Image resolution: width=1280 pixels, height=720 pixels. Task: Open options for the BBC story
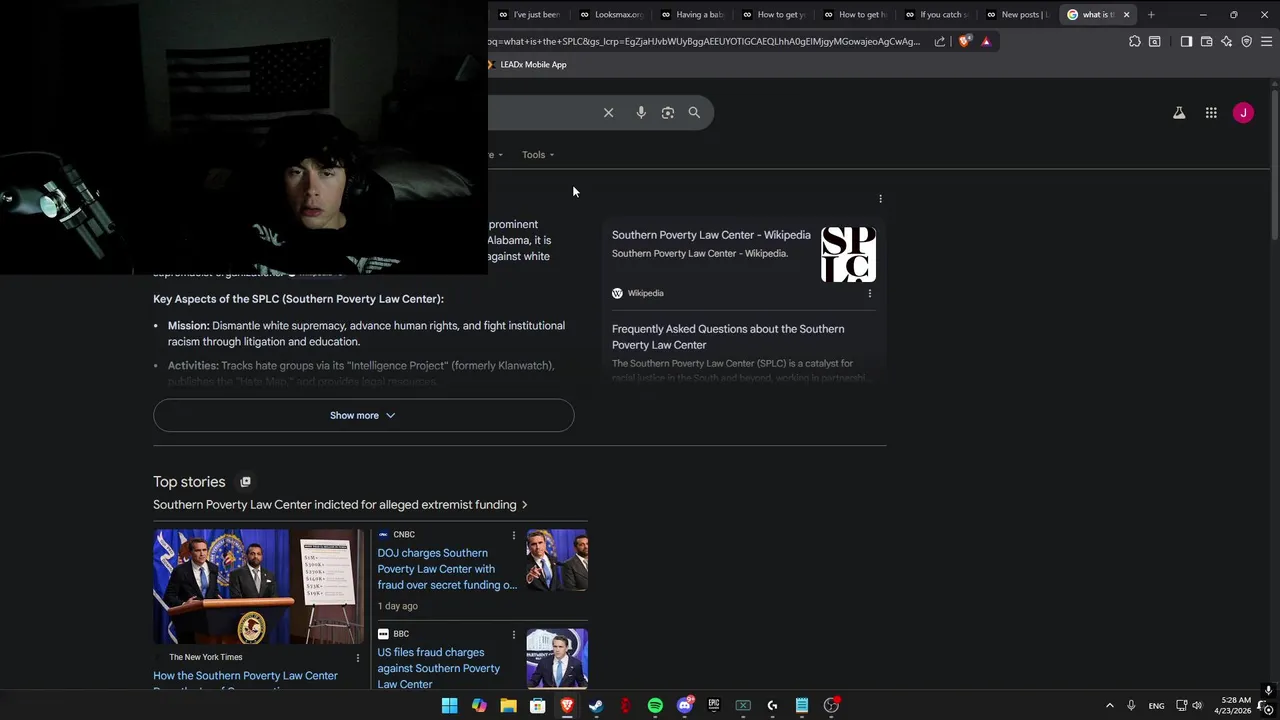click(514, 634)
